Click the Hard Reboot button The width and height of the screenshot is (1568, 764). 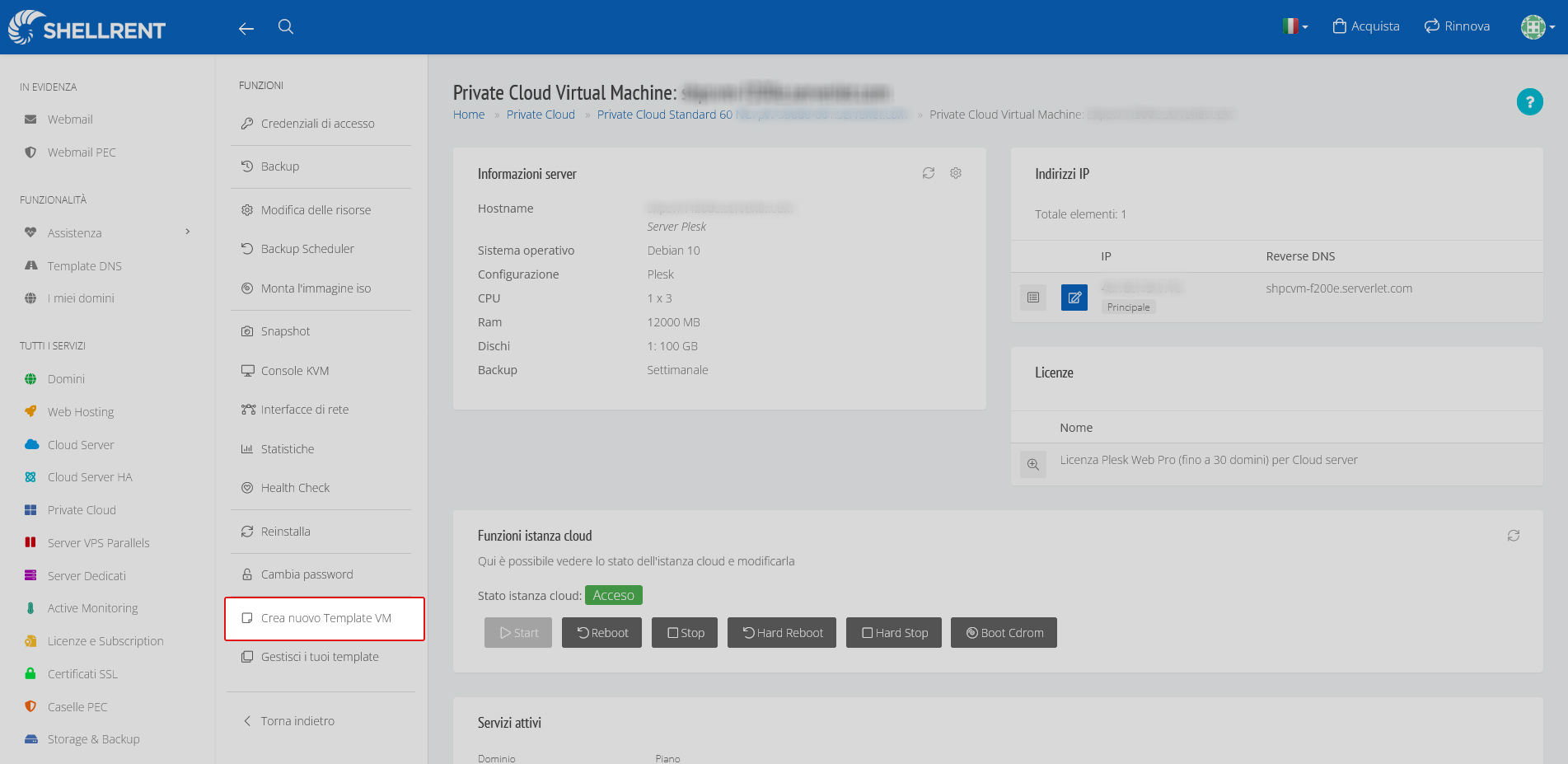pos(782,633)
